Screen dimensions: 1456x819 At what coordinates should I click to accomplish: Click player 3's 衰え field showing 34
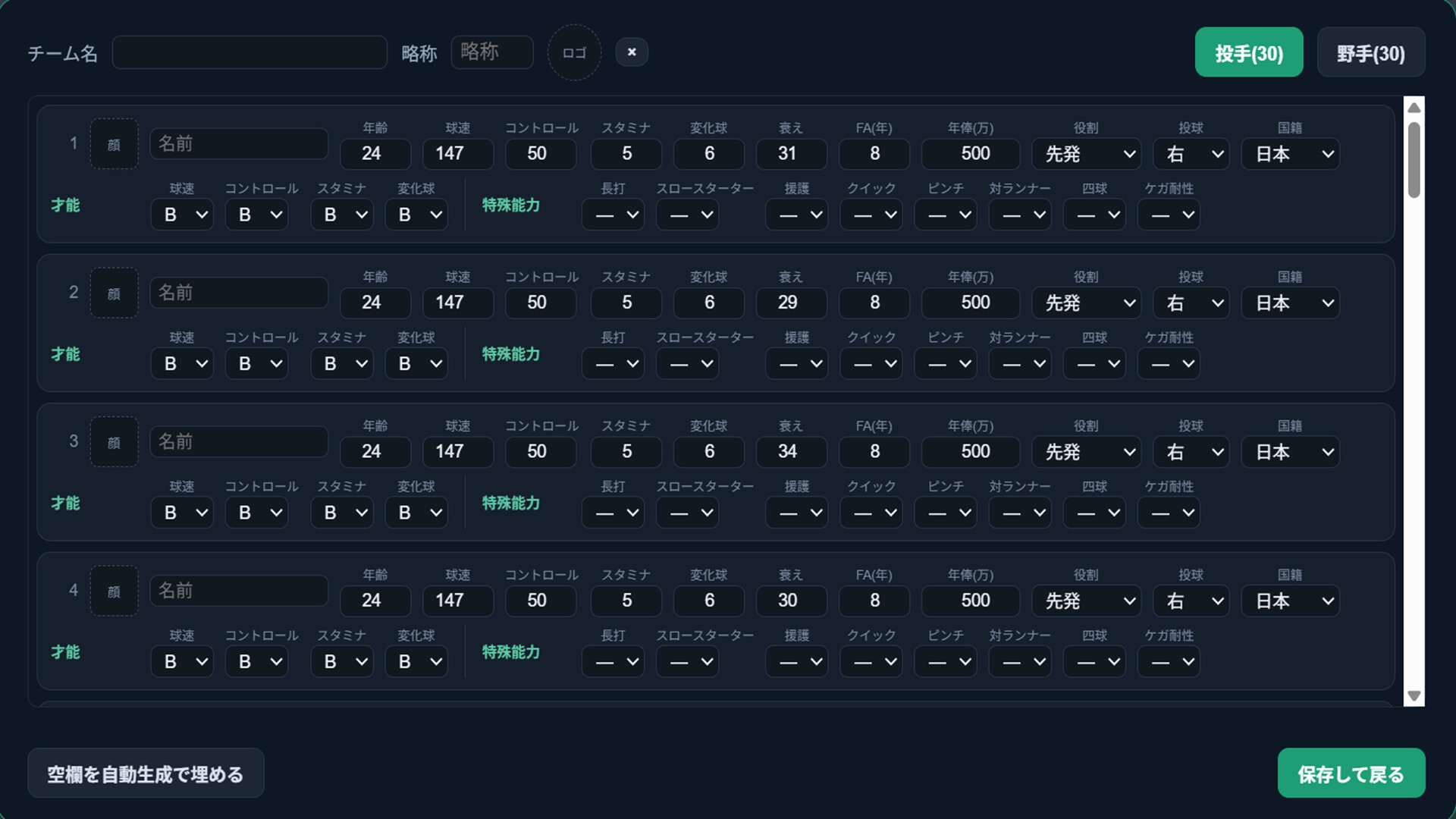tap(791, 452)
